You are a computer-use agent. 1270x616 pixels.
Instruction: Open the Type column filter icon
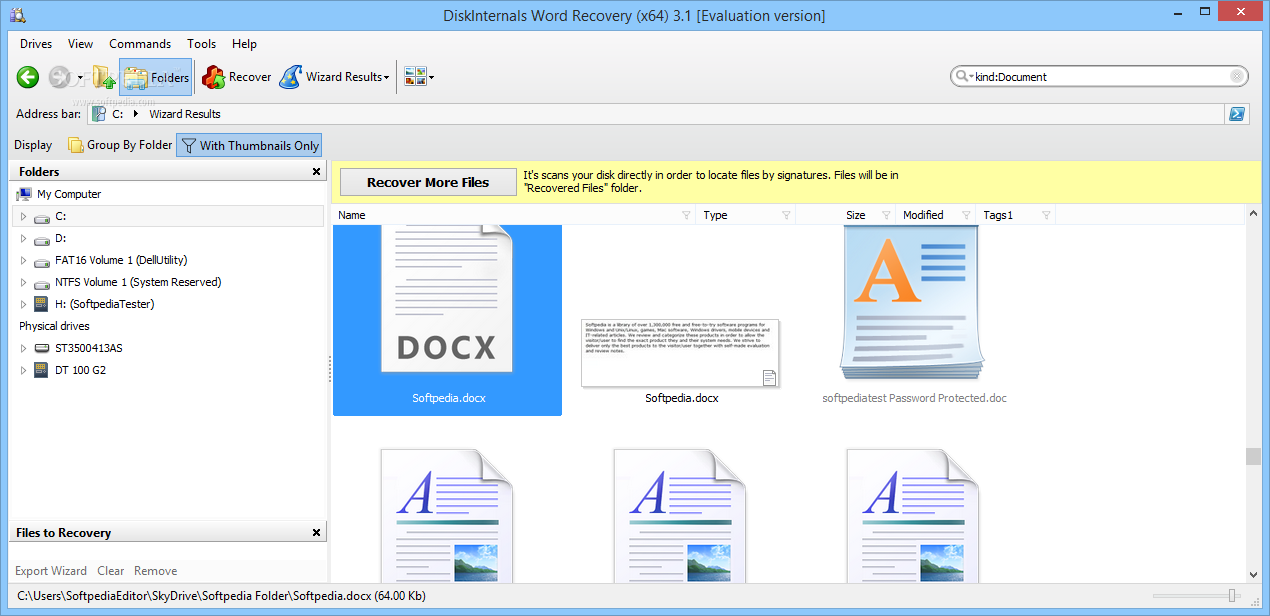tap(786, 215)
